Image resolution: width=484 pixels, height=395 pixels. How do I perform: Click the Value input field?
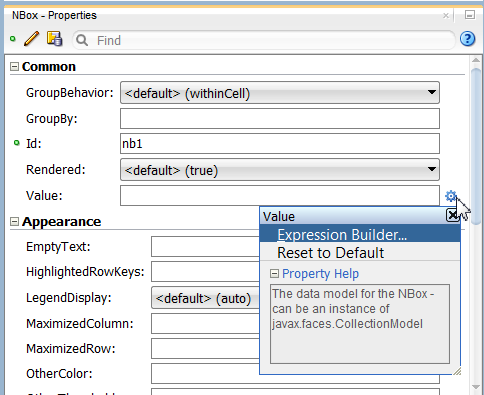click(280, 196)
